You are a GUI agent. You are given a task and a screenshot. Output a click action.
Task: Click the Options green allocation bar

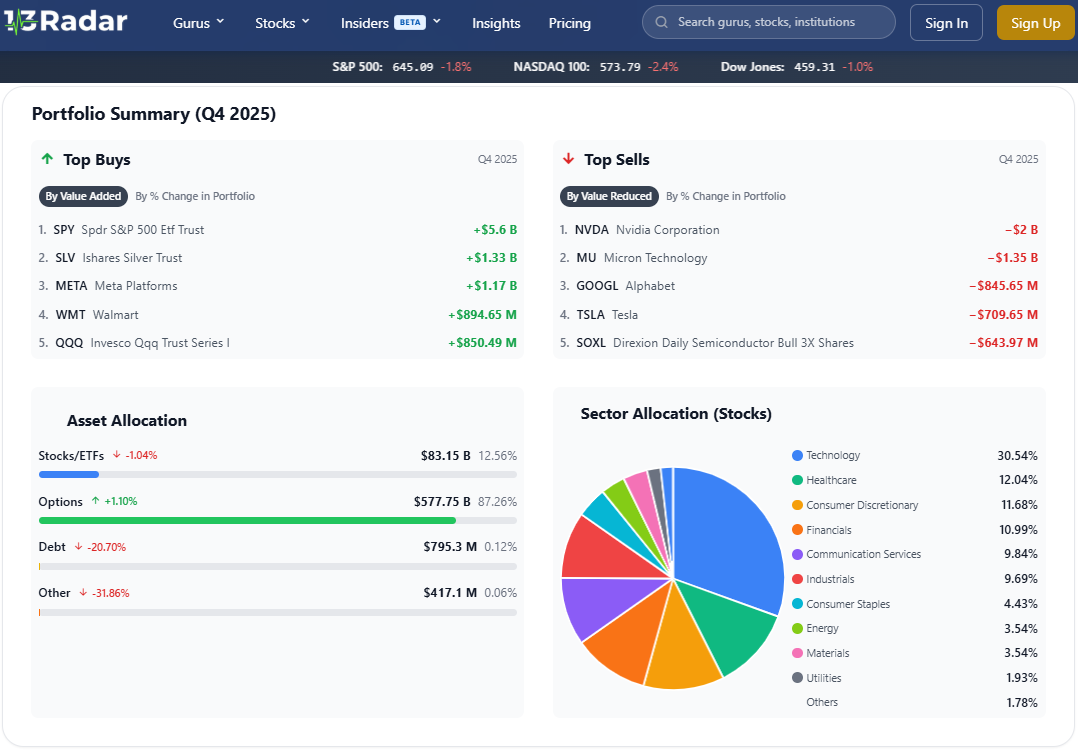pos(248,520)
